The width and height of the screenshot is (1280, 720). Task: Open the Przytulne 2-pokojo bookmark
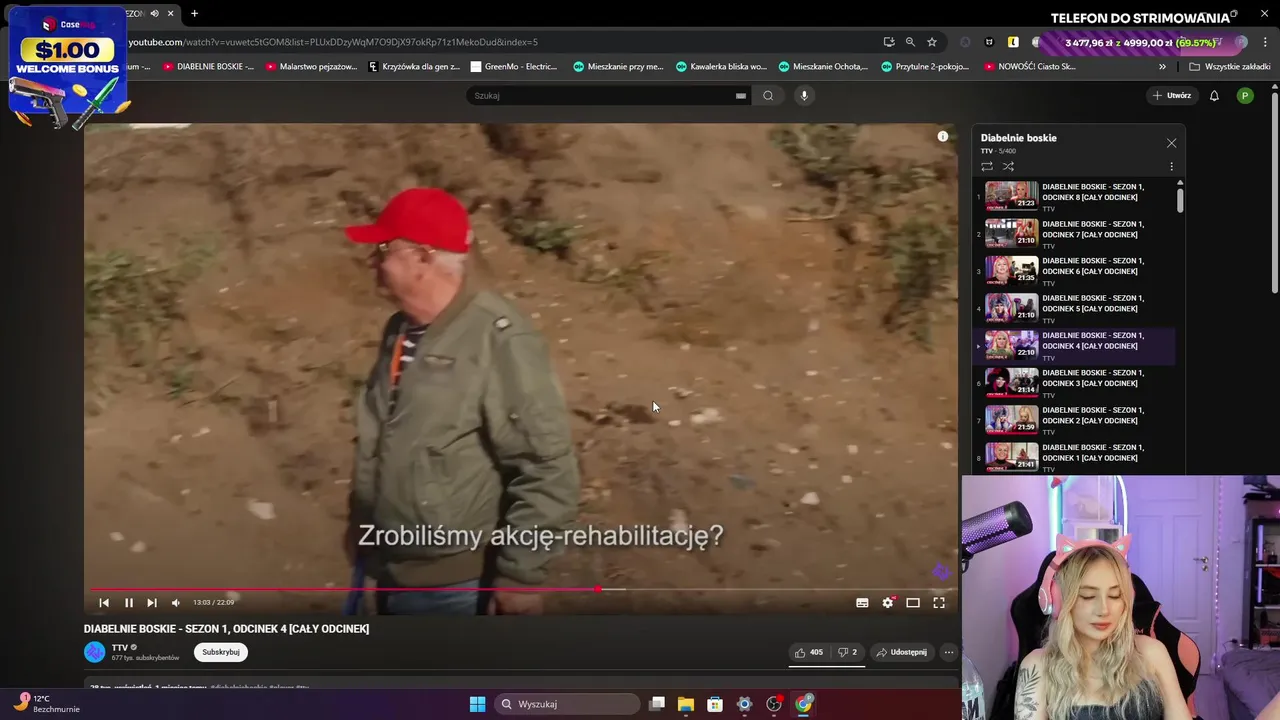point(926,67)
